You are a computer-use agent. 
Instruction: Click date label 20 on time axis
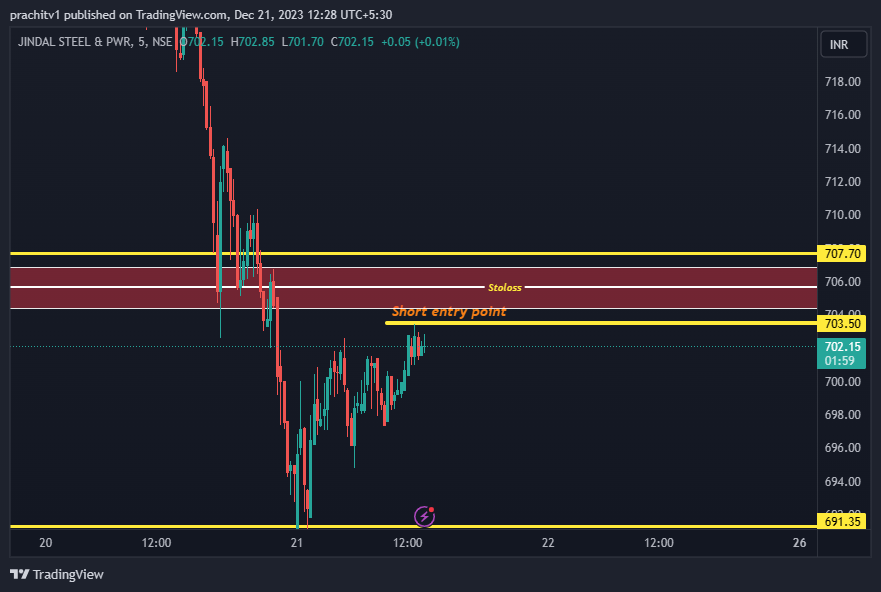coord(46,543)
